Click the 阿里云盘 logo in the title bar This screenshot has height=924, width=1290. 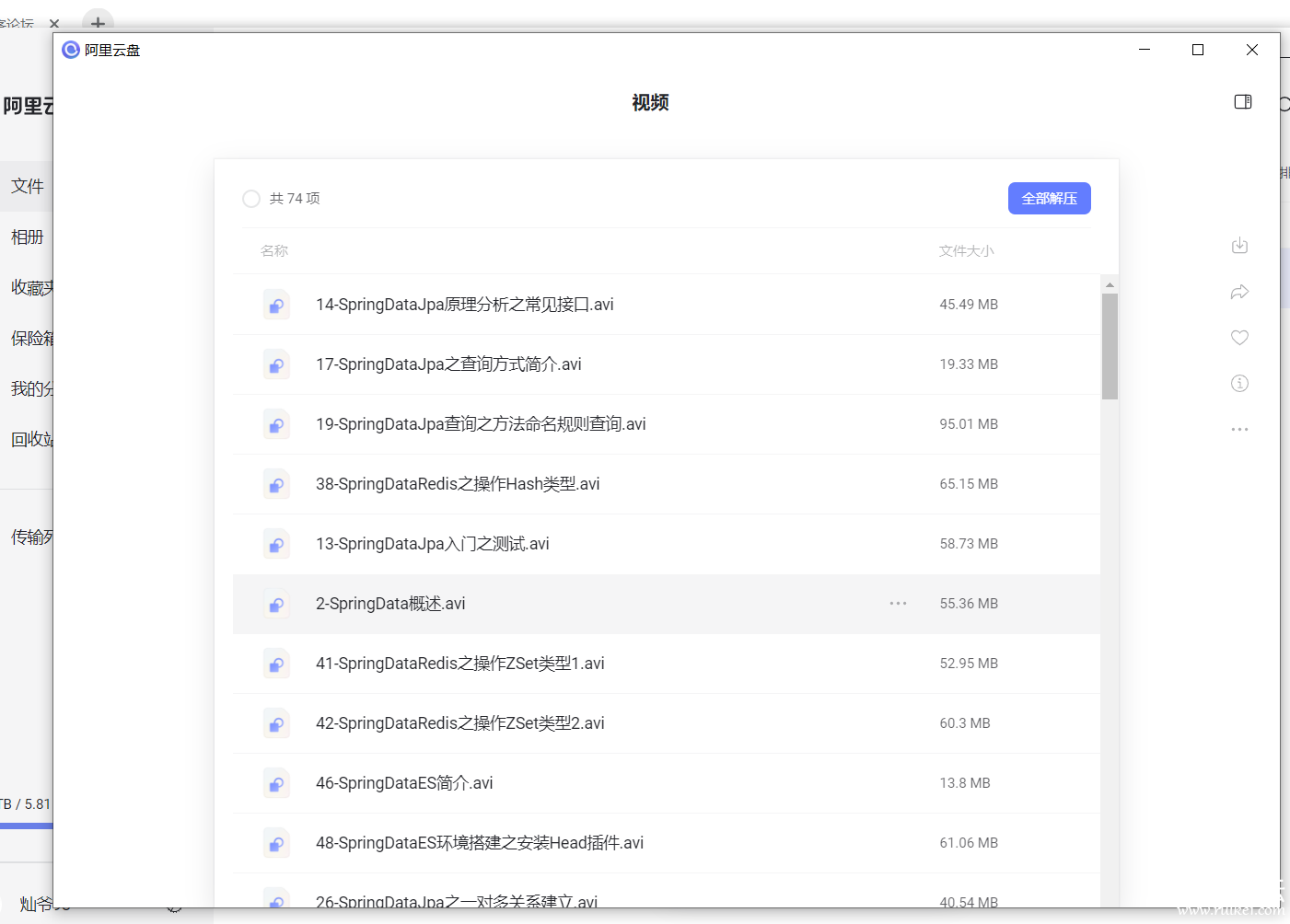[71, 50]
